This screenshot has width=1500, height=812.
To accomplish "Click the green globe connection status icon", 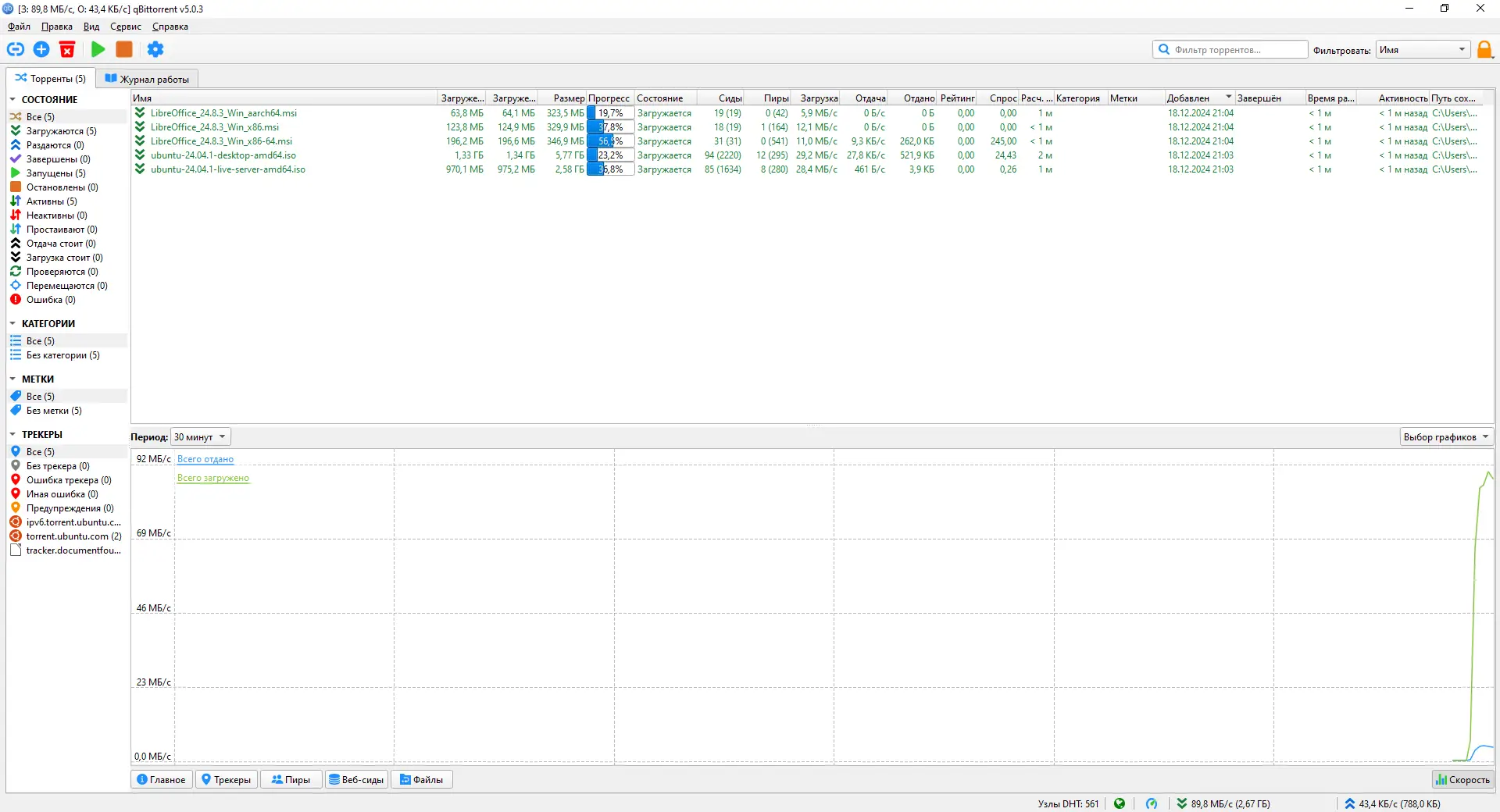I will tap(1120, 803).
